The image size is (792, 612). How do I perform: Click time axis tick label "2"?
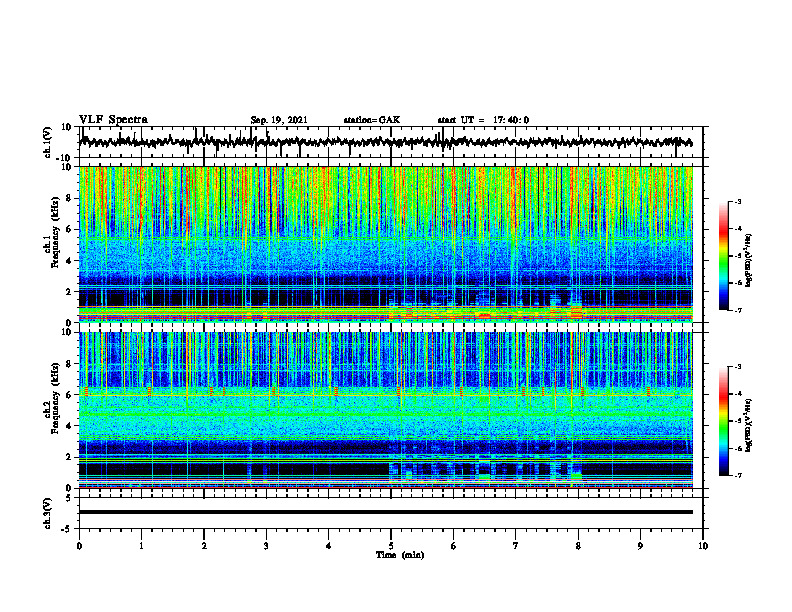(204, 546)
